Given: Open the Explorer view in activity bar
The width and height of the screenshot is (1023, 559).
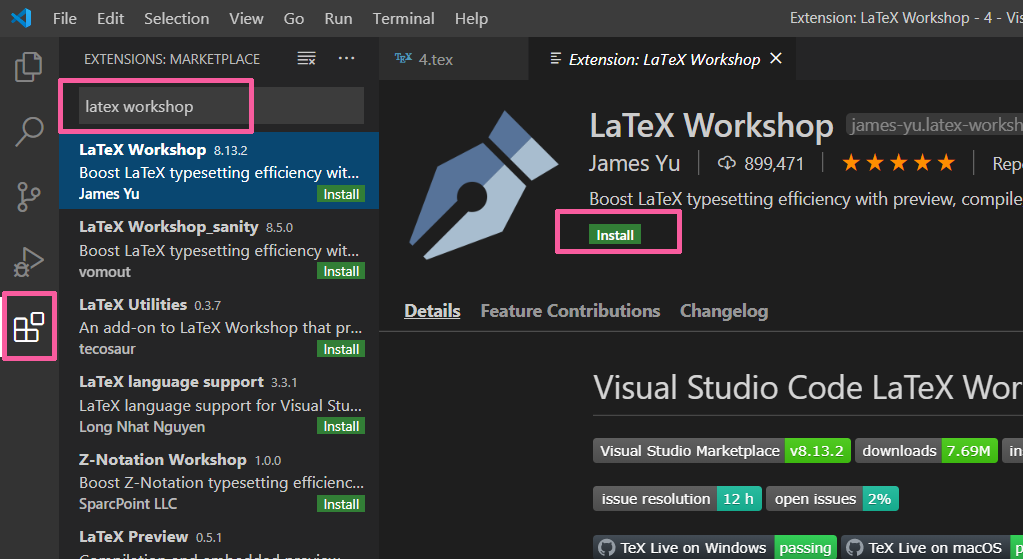Looking at the screenshot, I should click(x=29, y=67).
